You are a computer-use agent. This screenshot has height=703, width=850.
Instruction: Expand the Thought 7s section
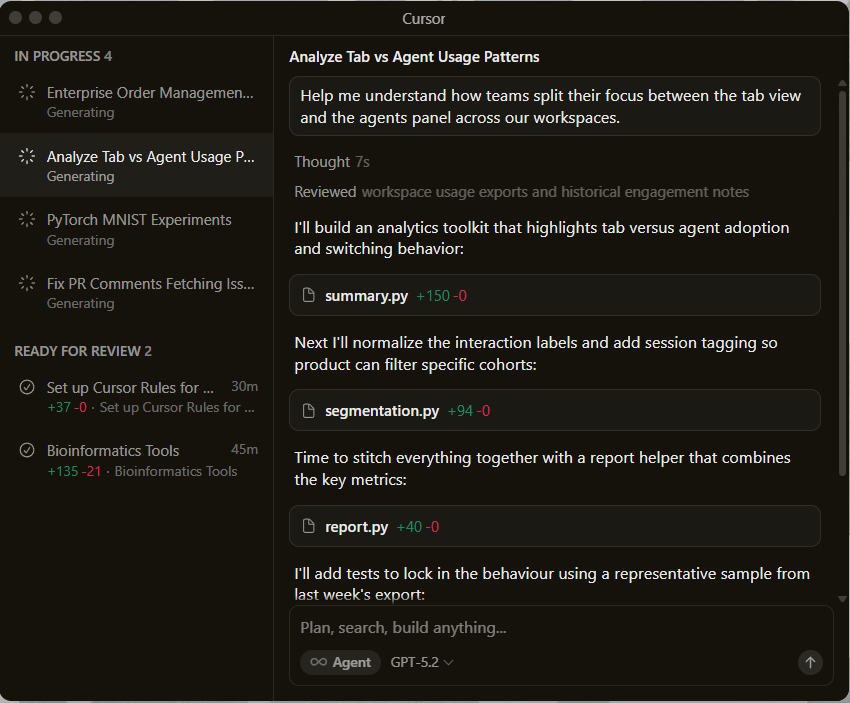click(332, 162)
